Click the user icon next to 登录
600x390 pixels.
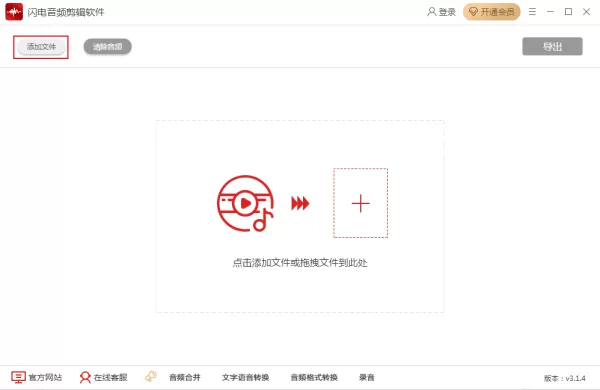click(432, 12)
